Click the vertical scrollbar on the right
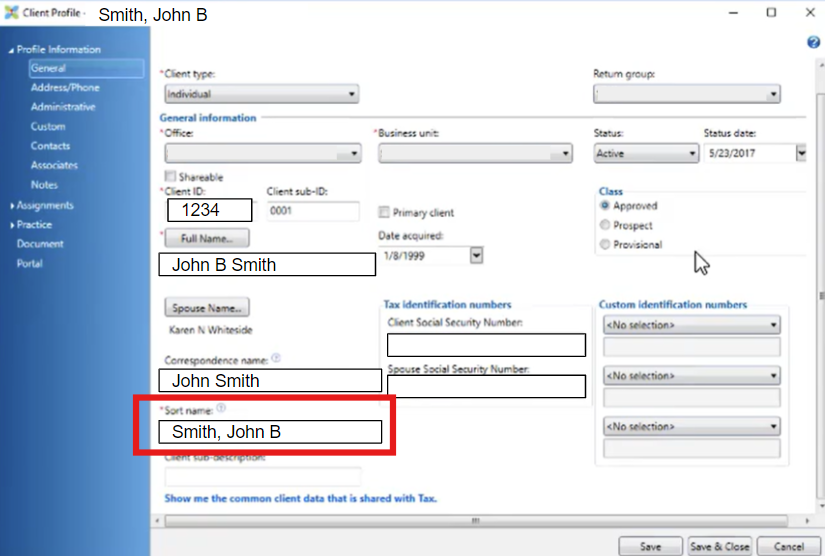The width and height of the screenshot is (825, 556). (x=821, y=295)
